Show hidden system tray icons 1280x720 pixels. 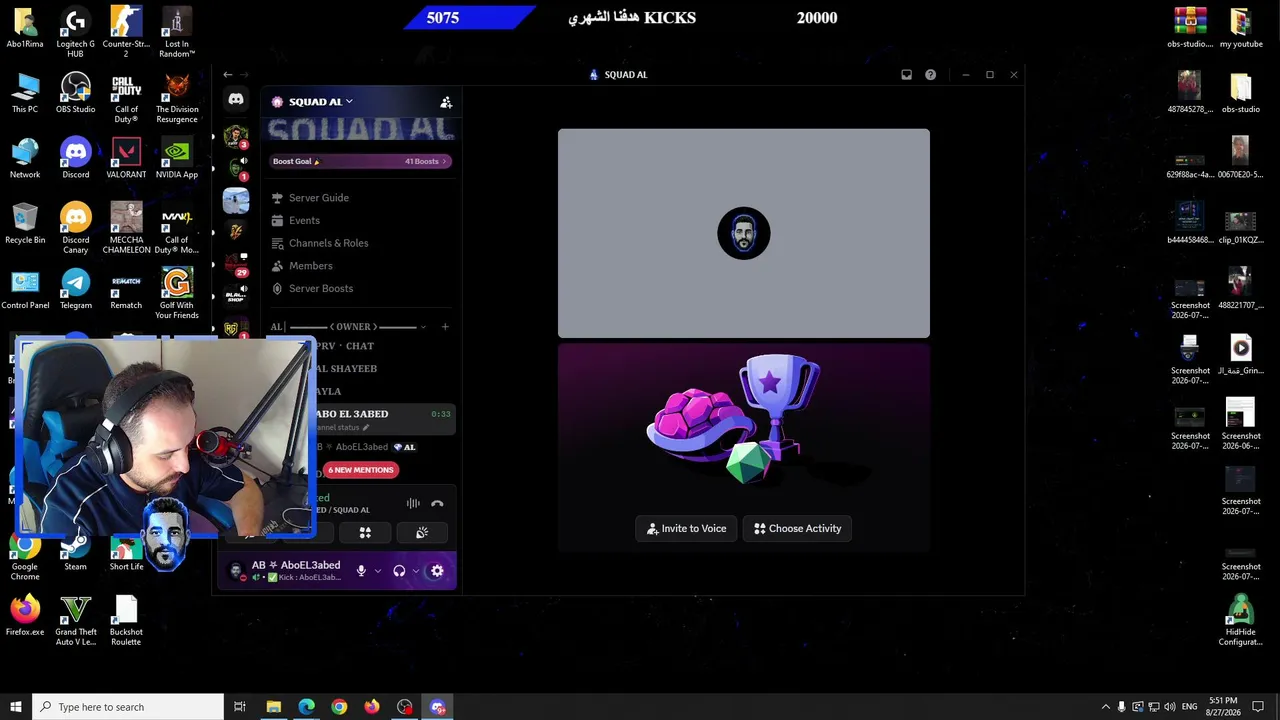[x=1105, y=707]
